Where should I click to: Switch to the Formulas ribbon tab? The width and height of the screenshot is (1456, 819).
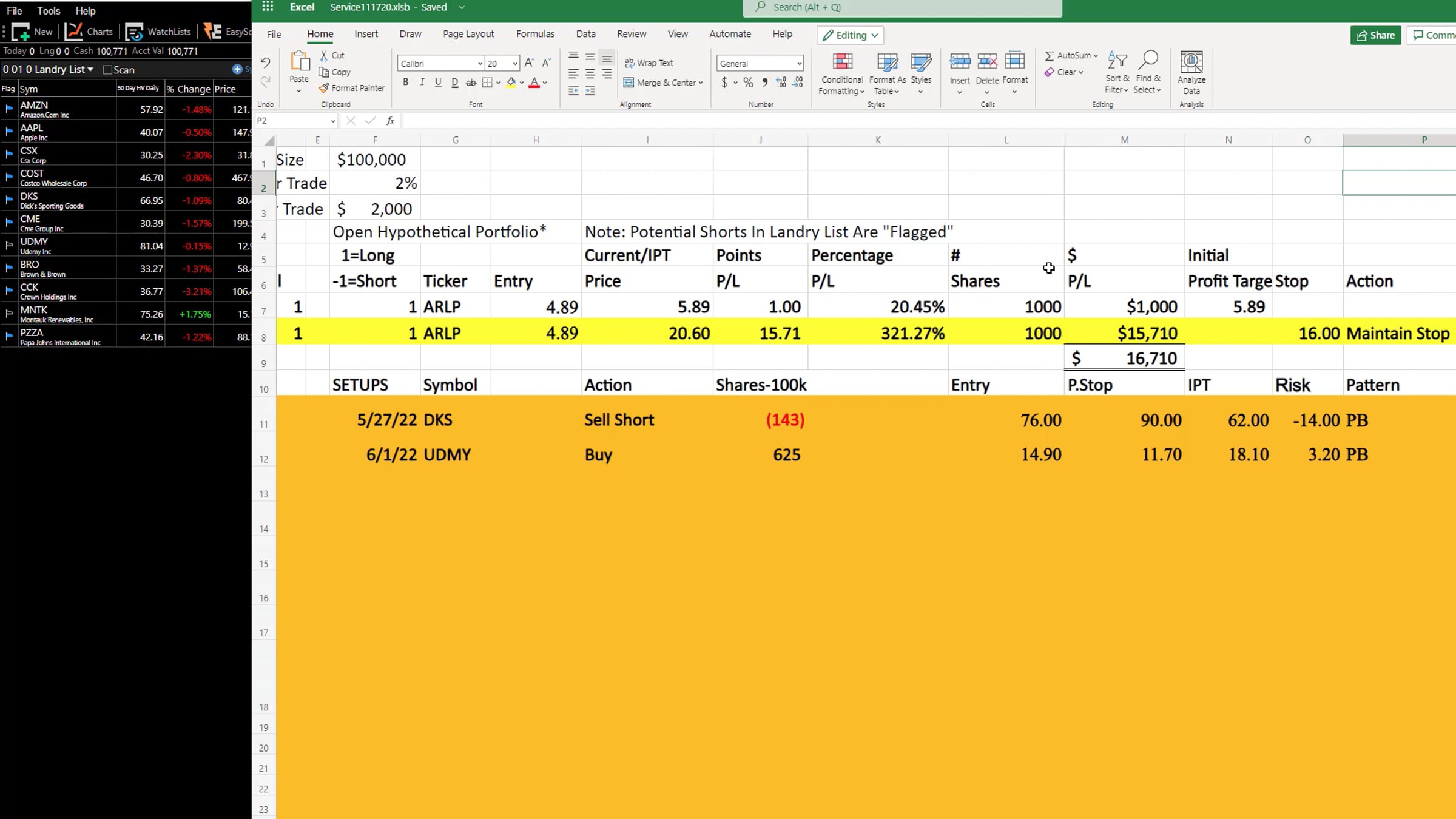click(535, 34)
